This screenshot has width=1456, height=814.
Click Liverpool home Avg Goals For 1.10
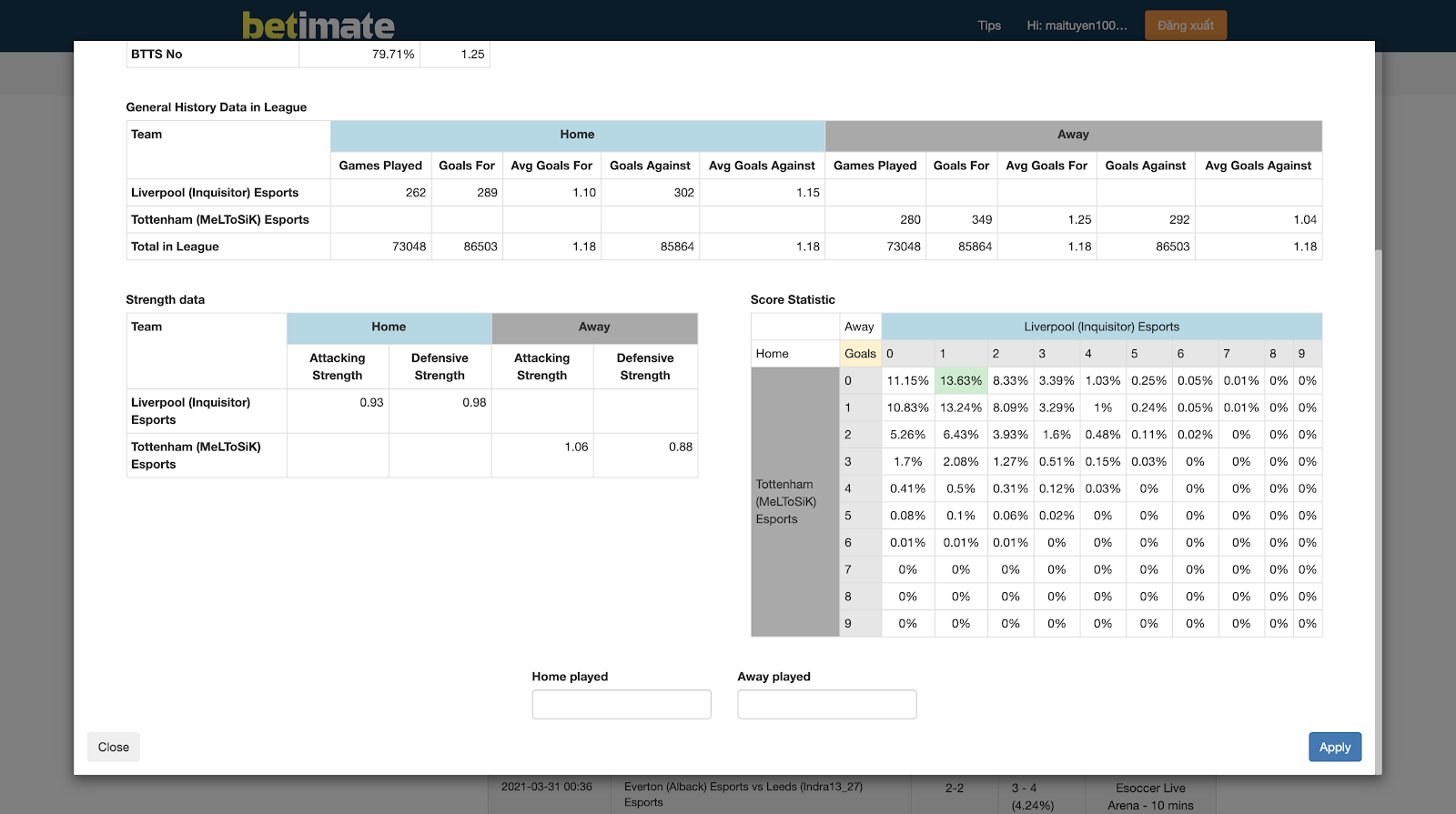pos(584,192)
